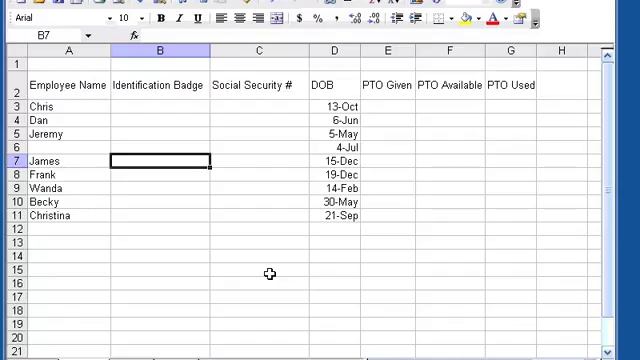Image resolution: width=640 pixels, height=360 pixels.
Task: Click Increase Decimal icon
Action: coord(355,18)
